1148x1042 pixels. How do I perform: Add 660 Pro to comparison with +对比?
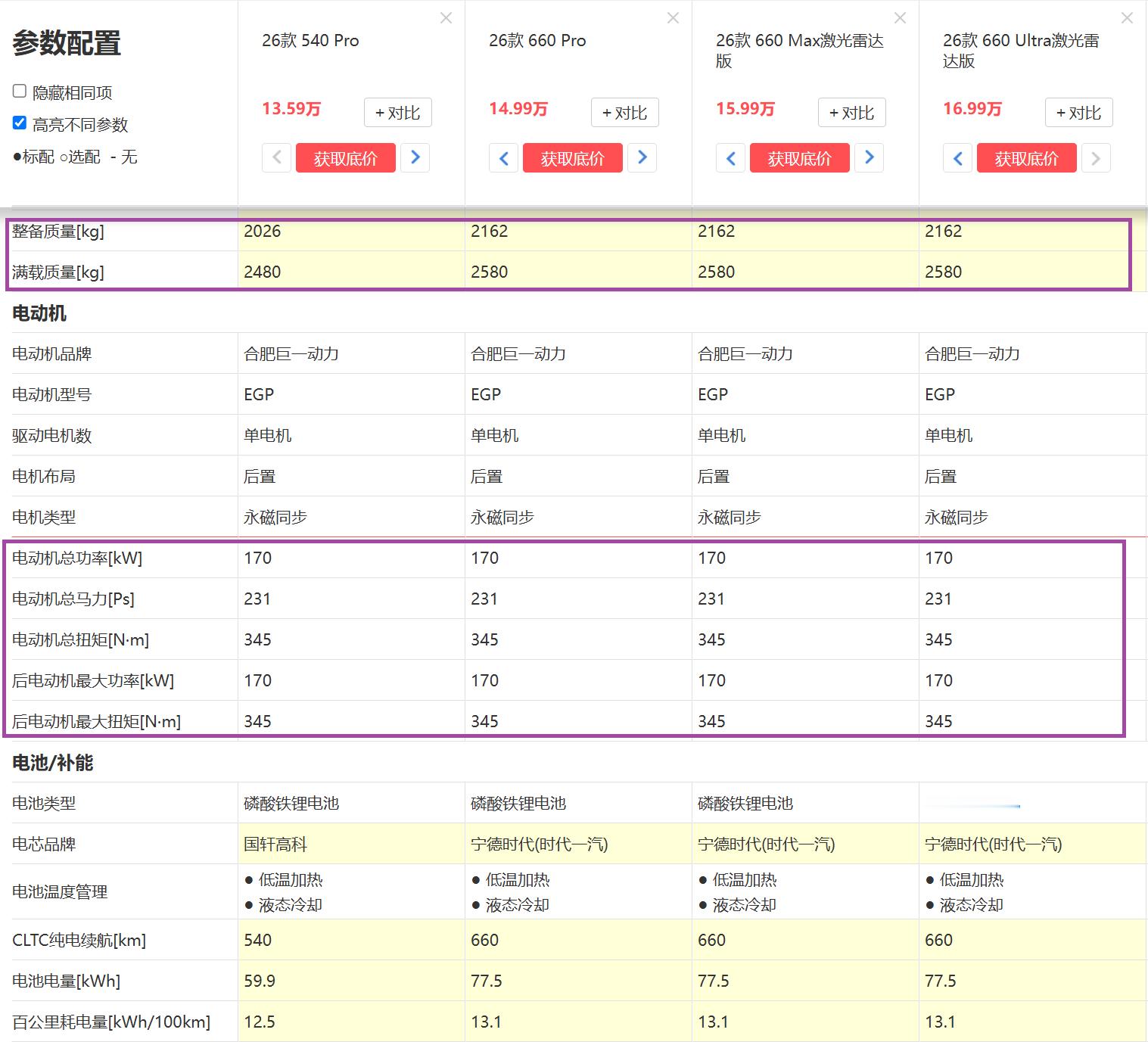[x=624, y=113]
